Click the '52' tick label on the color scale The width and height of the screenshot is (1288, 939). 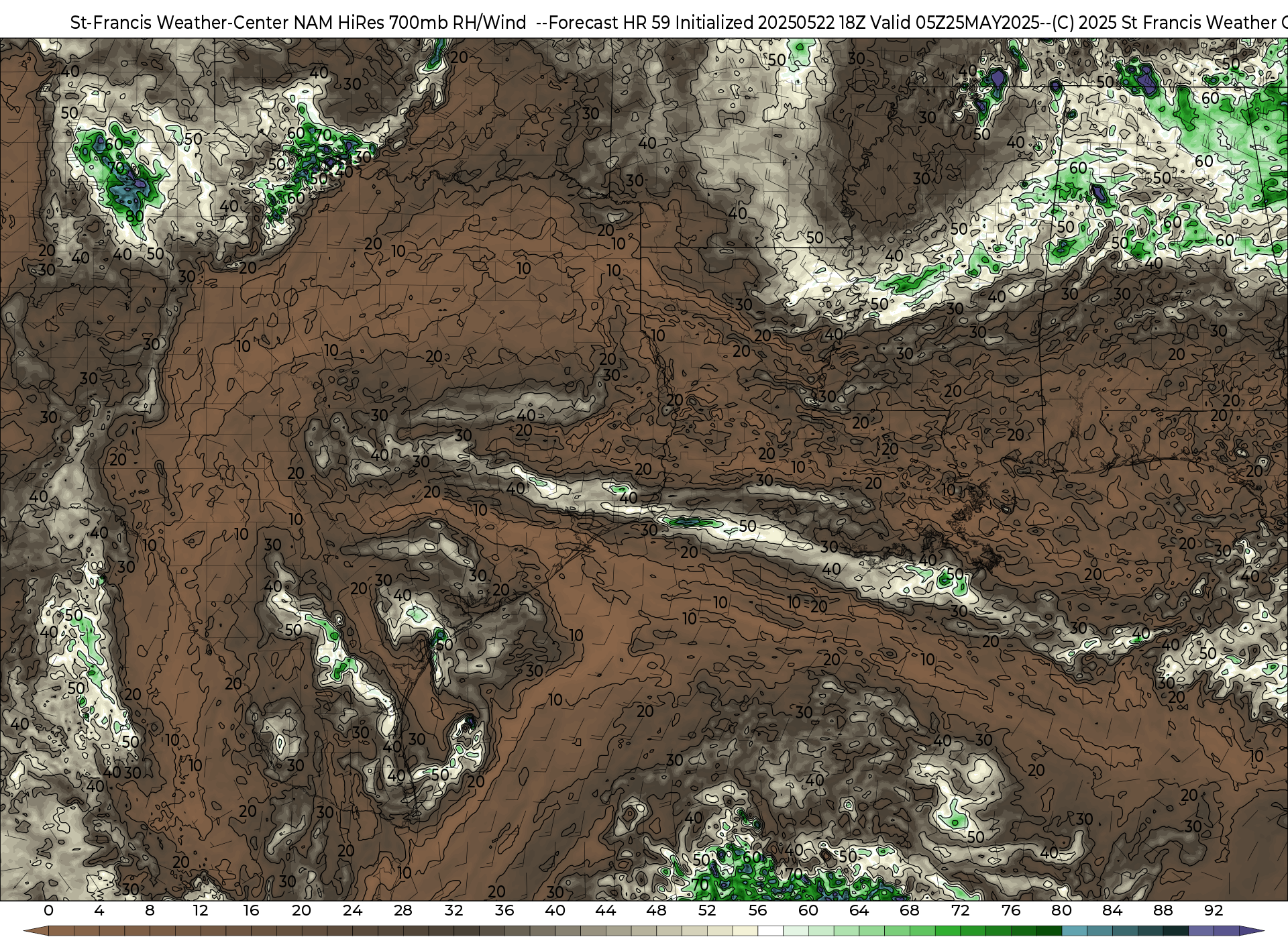coord(707,910)
